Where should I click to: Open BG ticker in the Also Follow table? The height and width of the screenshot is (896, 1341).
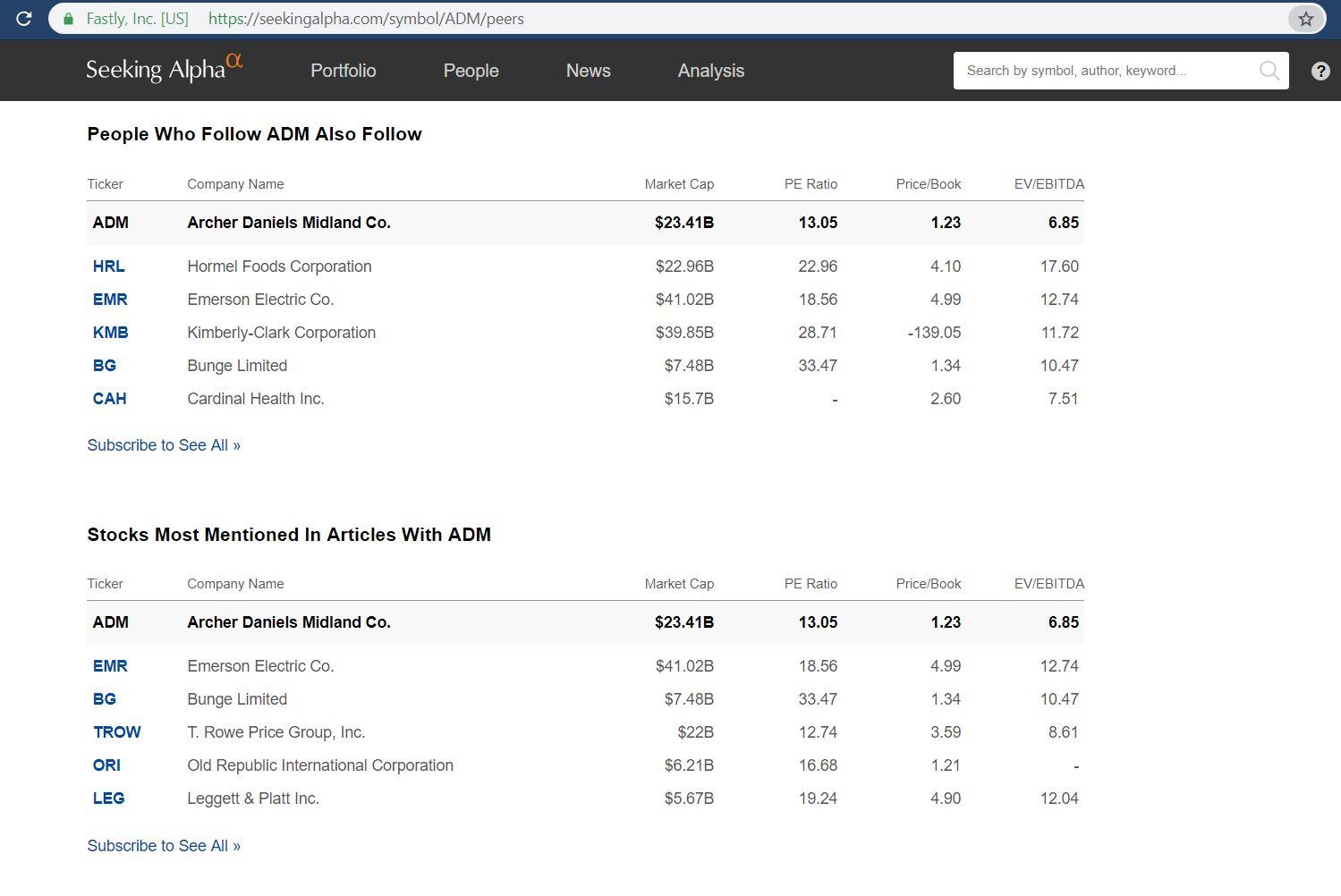pyautogui.click(x=105, y=366)
